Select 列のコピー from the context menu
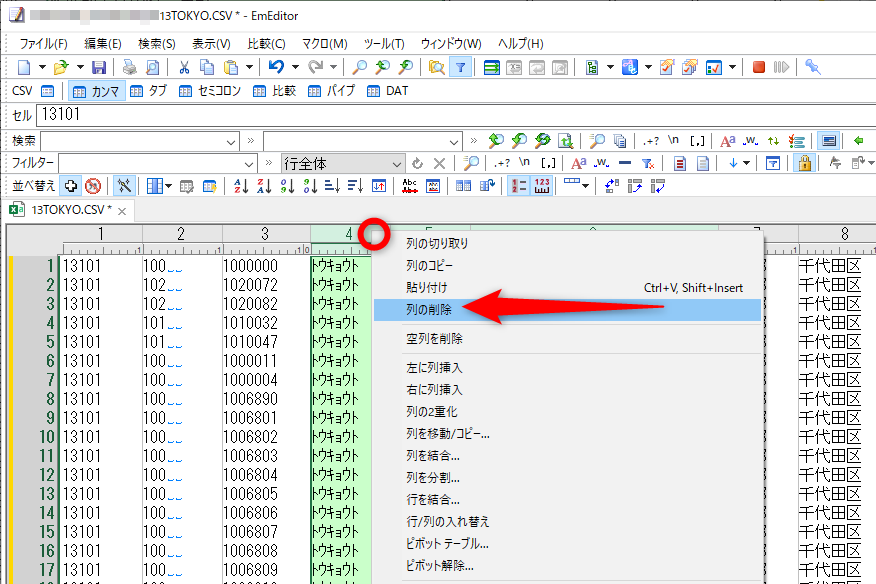Viewport: 876px width, 584px height. 568,265
